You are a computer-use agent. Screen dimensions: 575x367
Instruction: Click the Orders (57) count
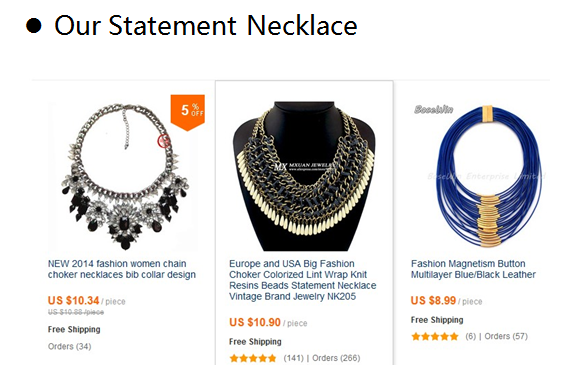(x=506, y=336)
